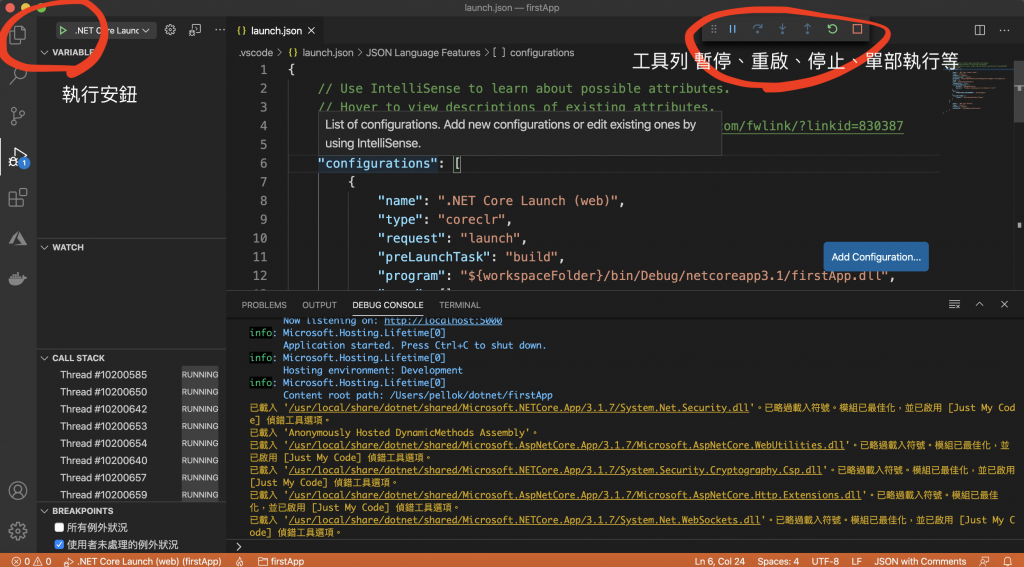Open the Accounts menu icon
The width and height of the screenshot is (1024, 567).
point(18,490)
